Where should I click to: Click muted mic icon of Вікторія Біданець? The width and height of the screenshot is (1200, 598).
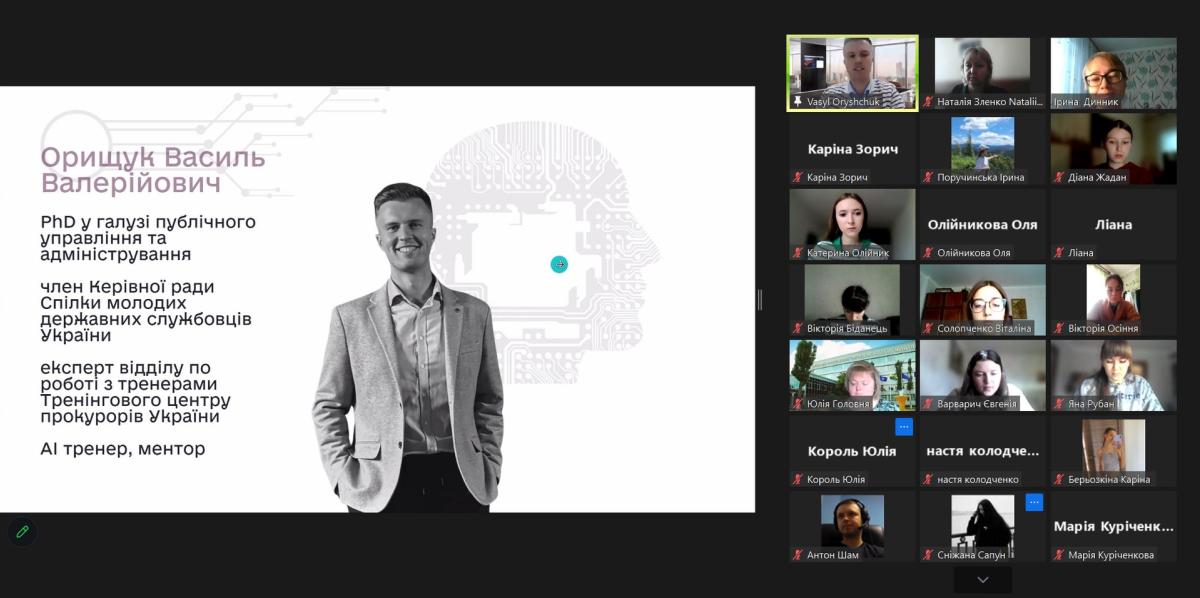(797, 328)
